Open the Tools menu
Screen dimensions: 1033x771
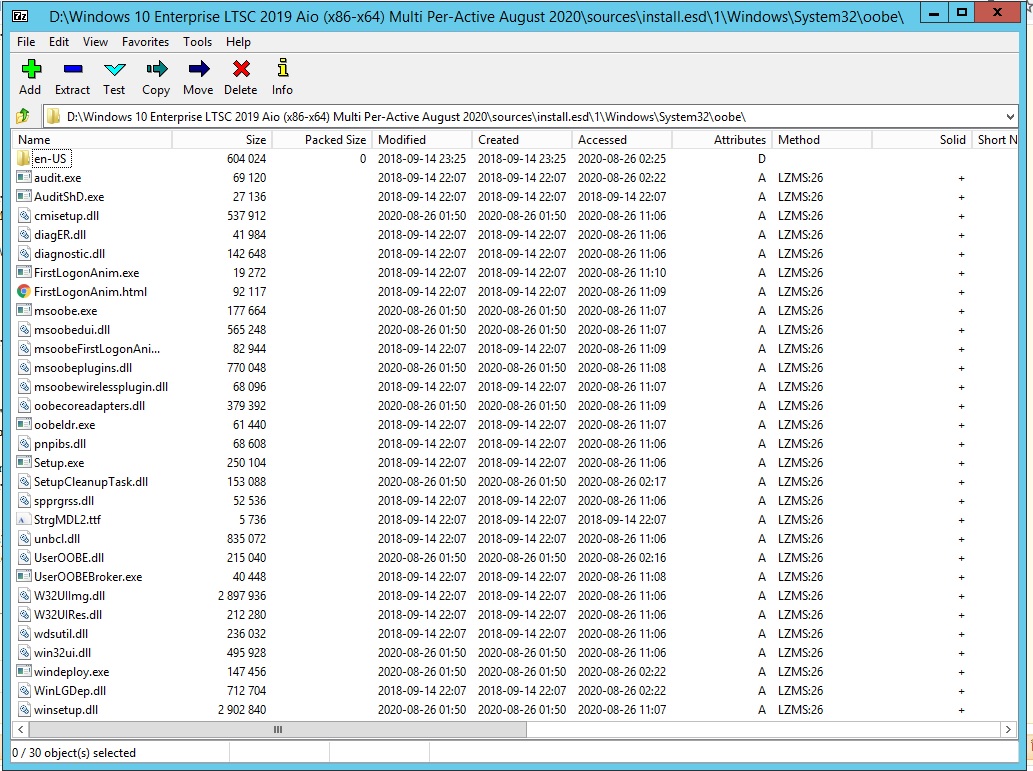tap(198, 42)
